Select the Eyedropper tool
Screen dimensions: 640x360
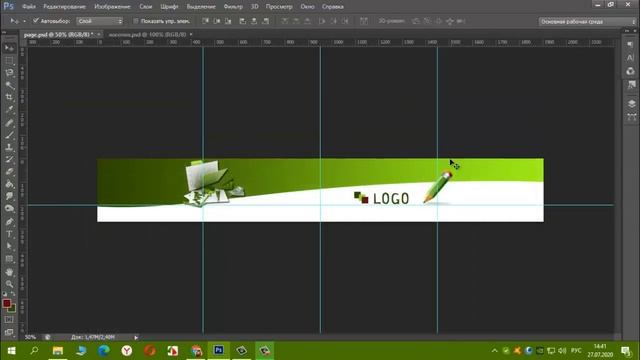point(9,110)
